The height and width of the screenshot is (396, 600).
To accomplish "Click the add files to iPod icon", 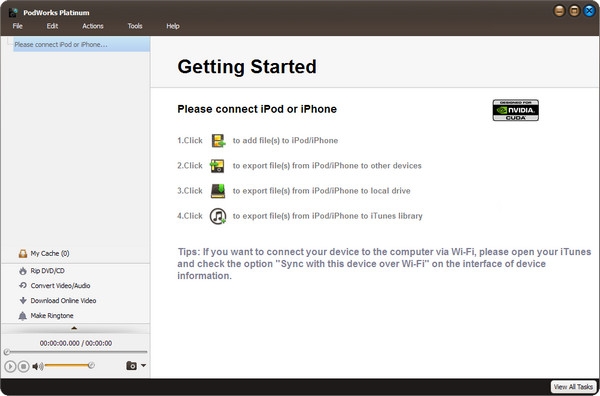I will coord(218,140).
